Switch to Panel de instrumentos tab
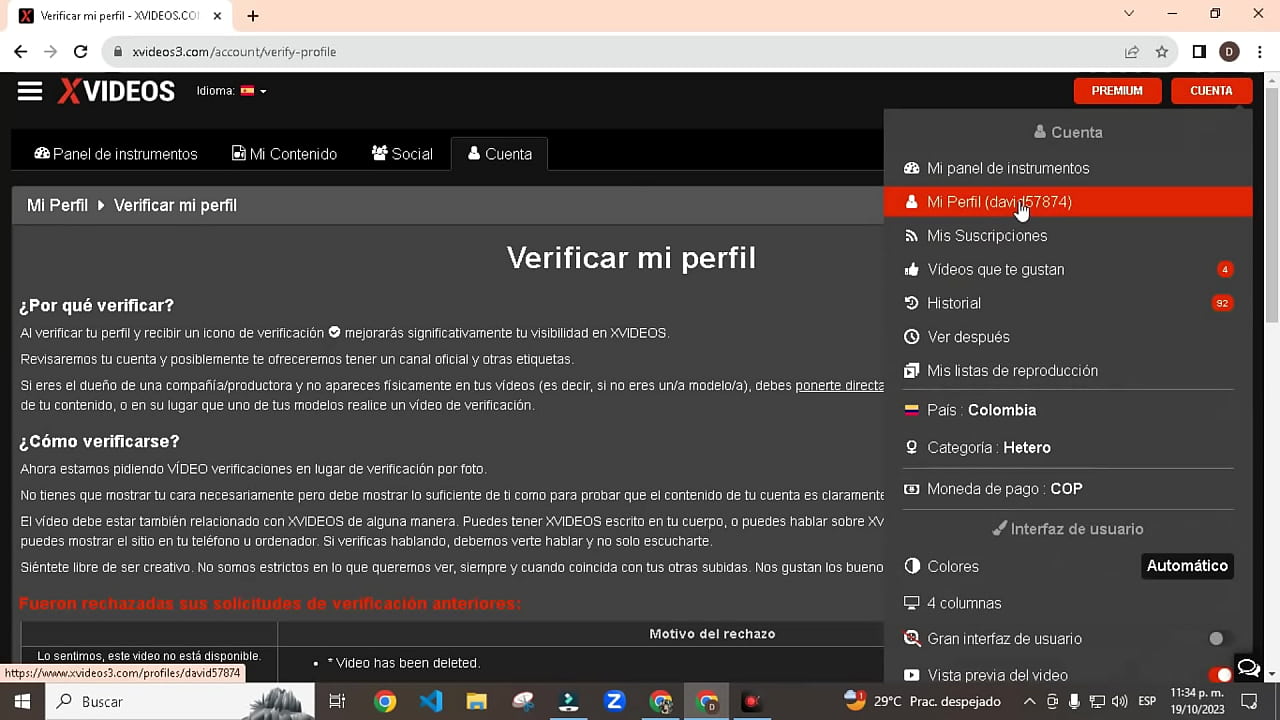 point(116,154)
